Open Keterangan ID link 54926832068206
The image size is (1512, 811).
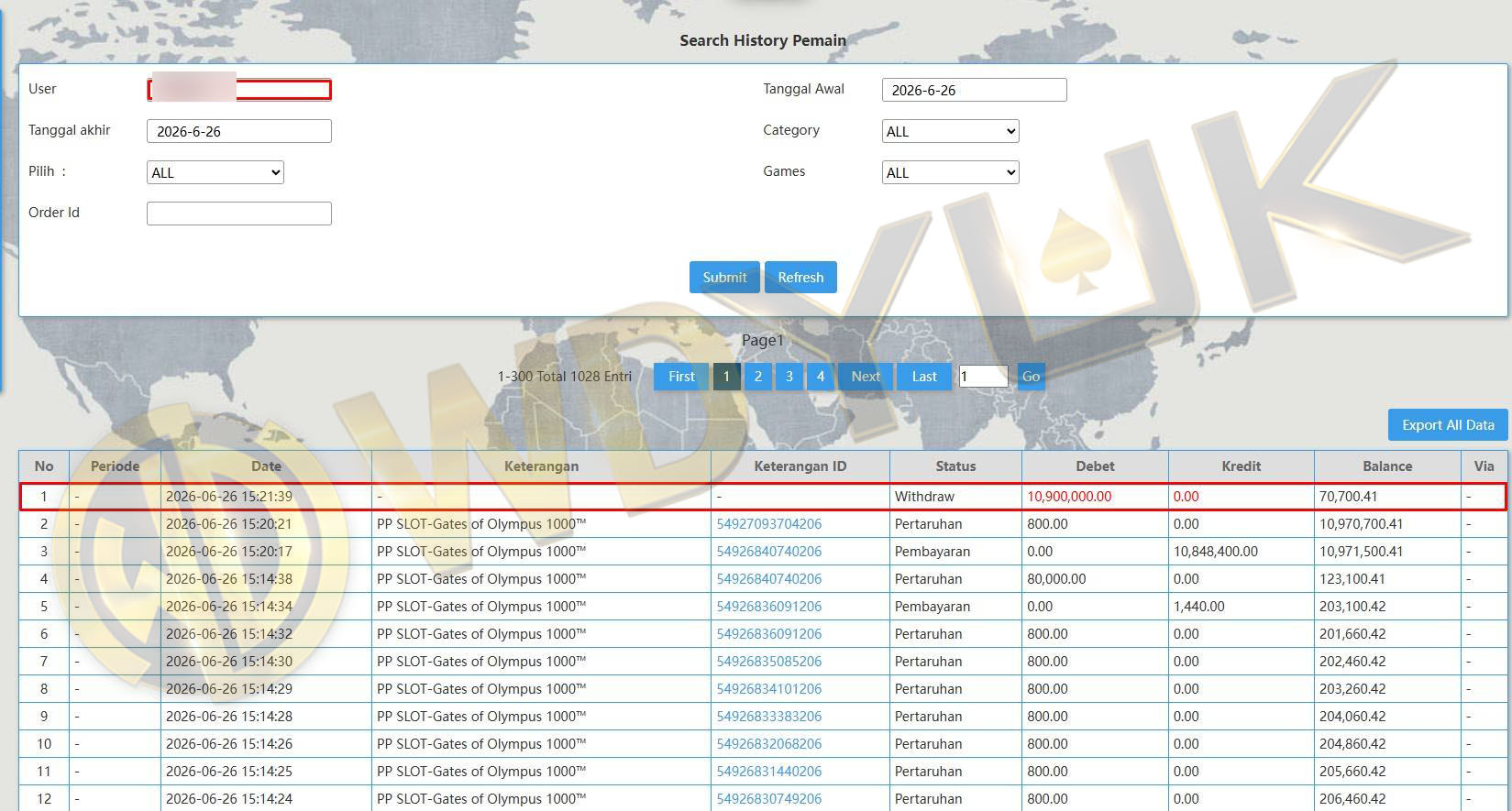pyautogui.click(x=769, y=744)
